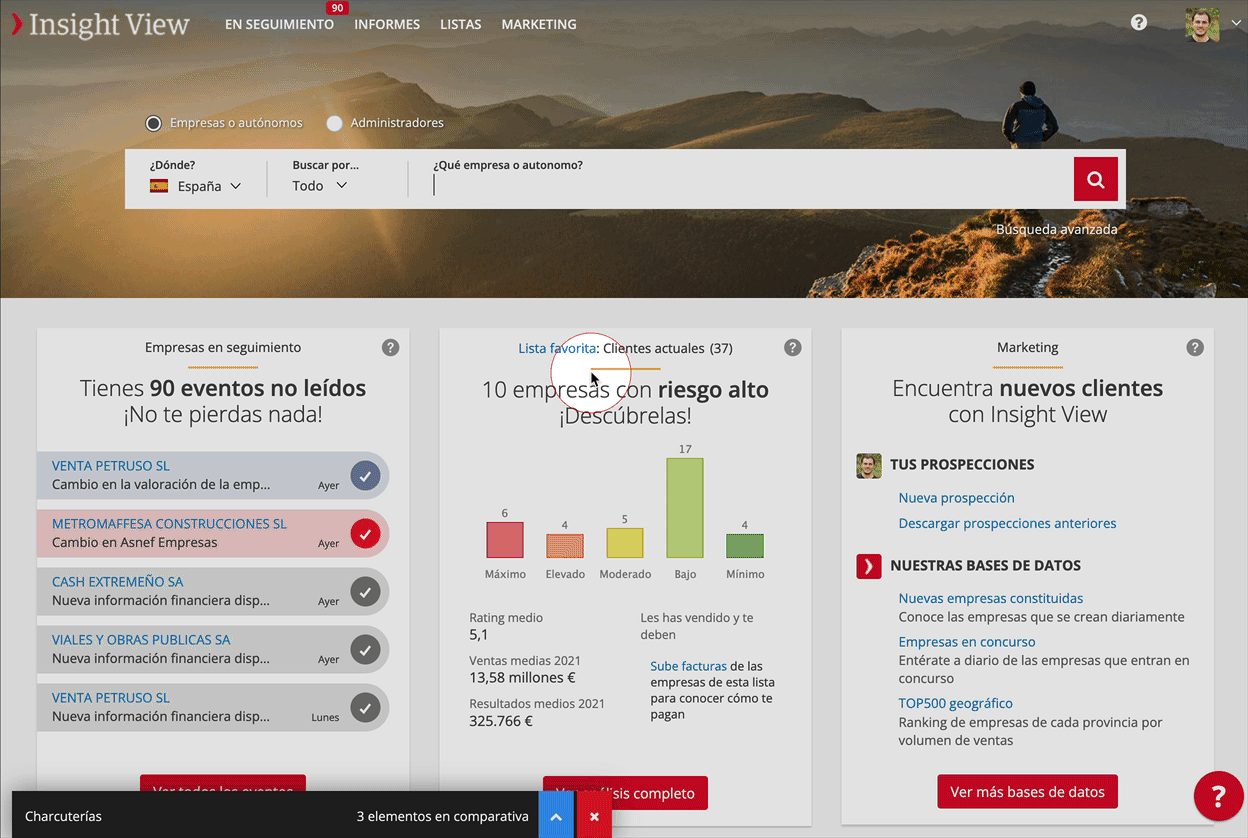Screen dimensions: 1248x838
Task: Show help for Lista favorita card
Action: point(793,348)
